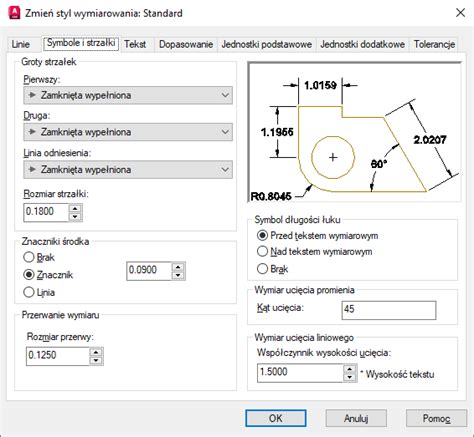The width and height of the screenshot is (474, 437).
Task: Increase jog height factor with up arrow
Action: point(349,369)
